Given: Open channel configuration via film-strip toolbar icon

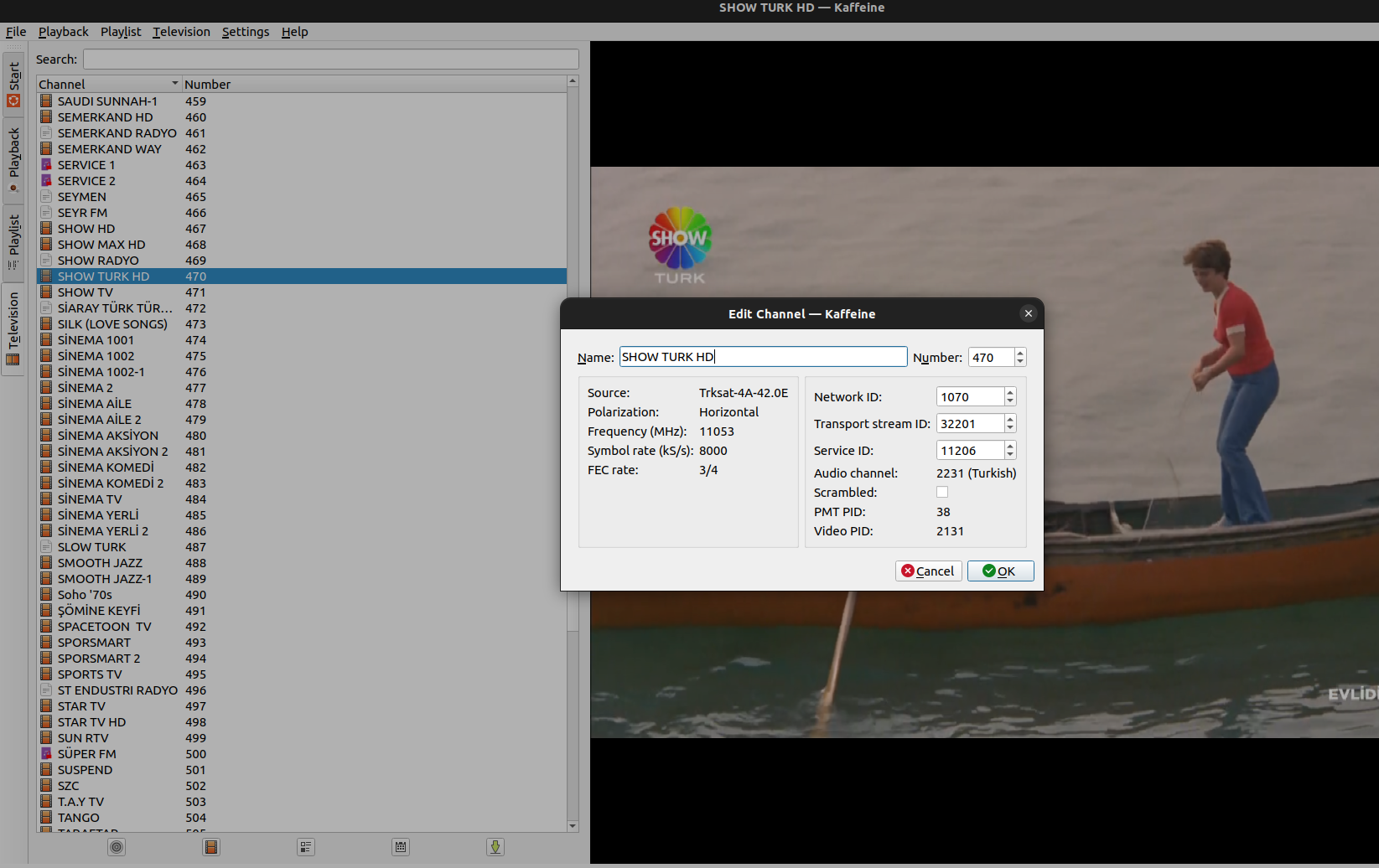Looking at the screenshot, I should pyautogui.click(x=211, y=847).
